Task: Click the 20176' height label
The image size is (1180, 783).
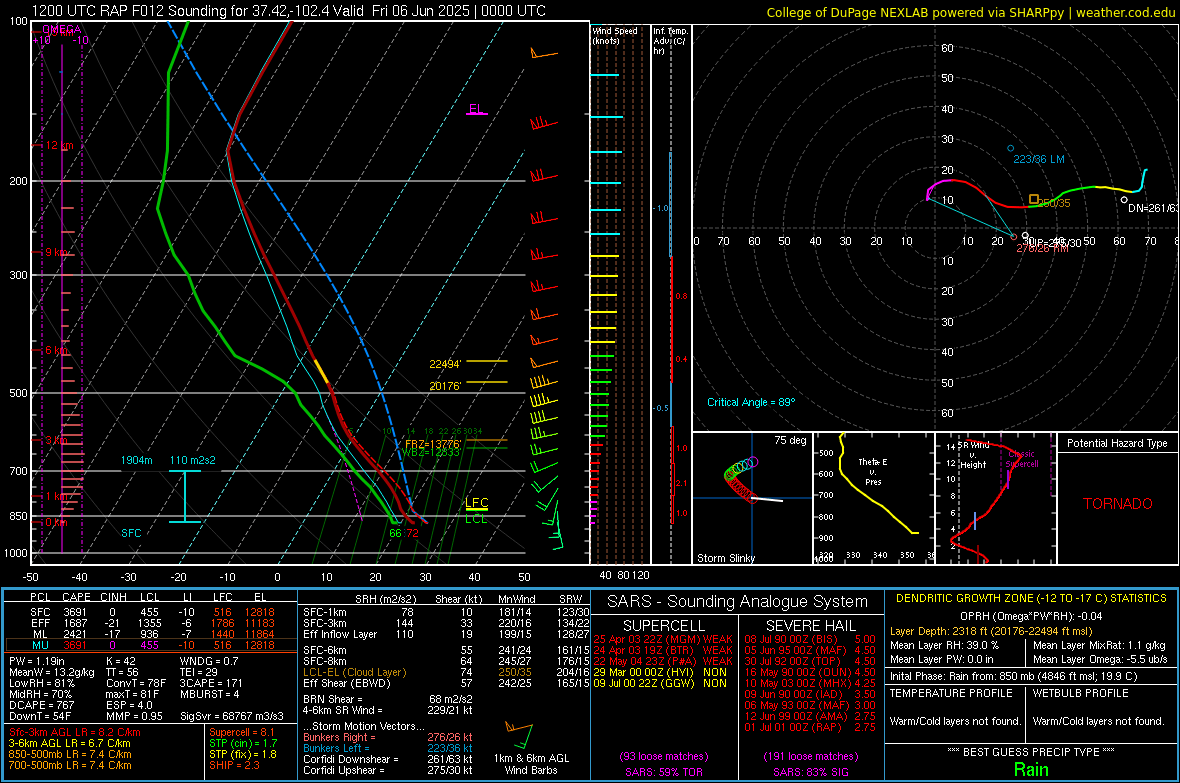Action: pyautogui.click(x=445, y=385)
